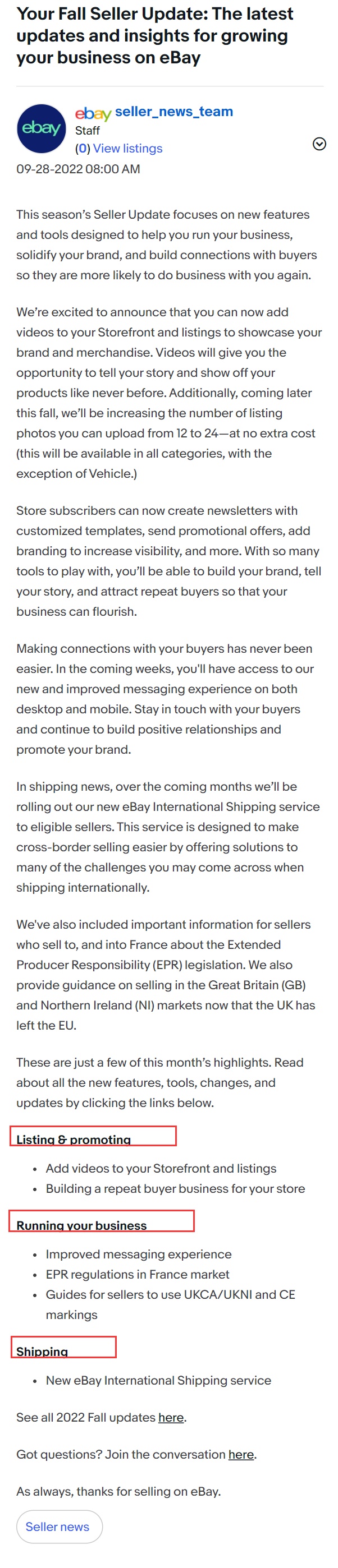The height and width of the screenshot is (1568, 338).
Task: Click the eBay avatar circle logo
Action: point(42,128)
